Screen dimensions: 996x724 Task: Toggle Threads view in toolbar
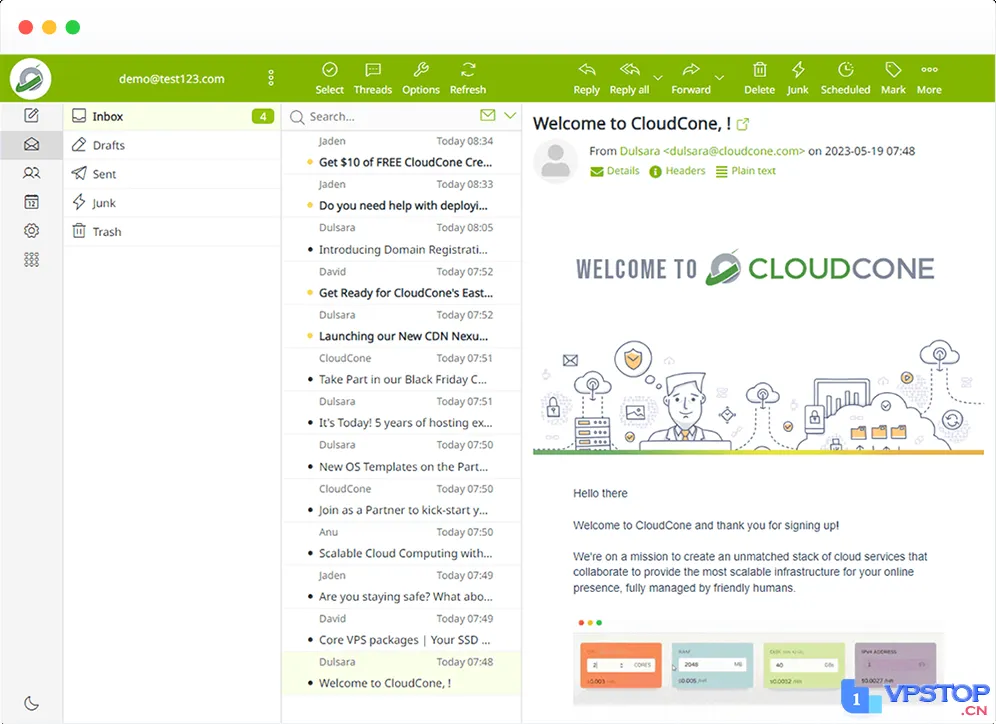coord(372,79)
